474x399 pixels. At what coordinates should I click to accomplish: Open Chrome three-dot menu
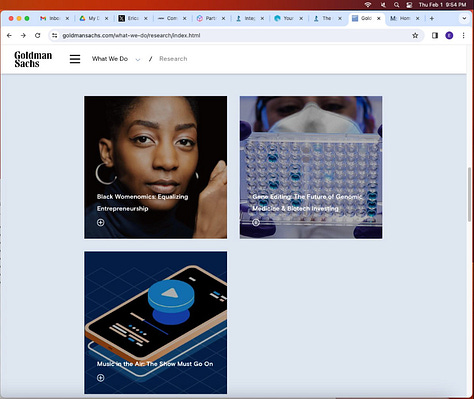(463, 35)
